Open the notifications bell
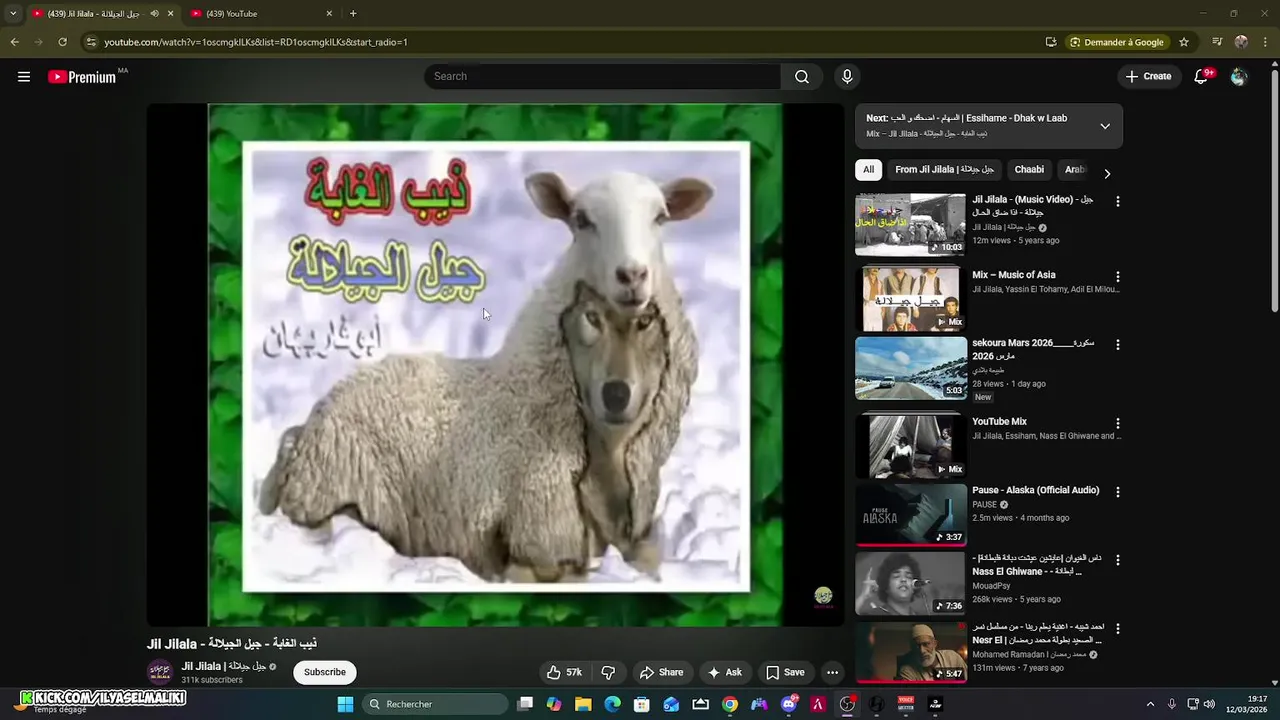This screenshot has height=720, width=1280. tap(1202, 77)
